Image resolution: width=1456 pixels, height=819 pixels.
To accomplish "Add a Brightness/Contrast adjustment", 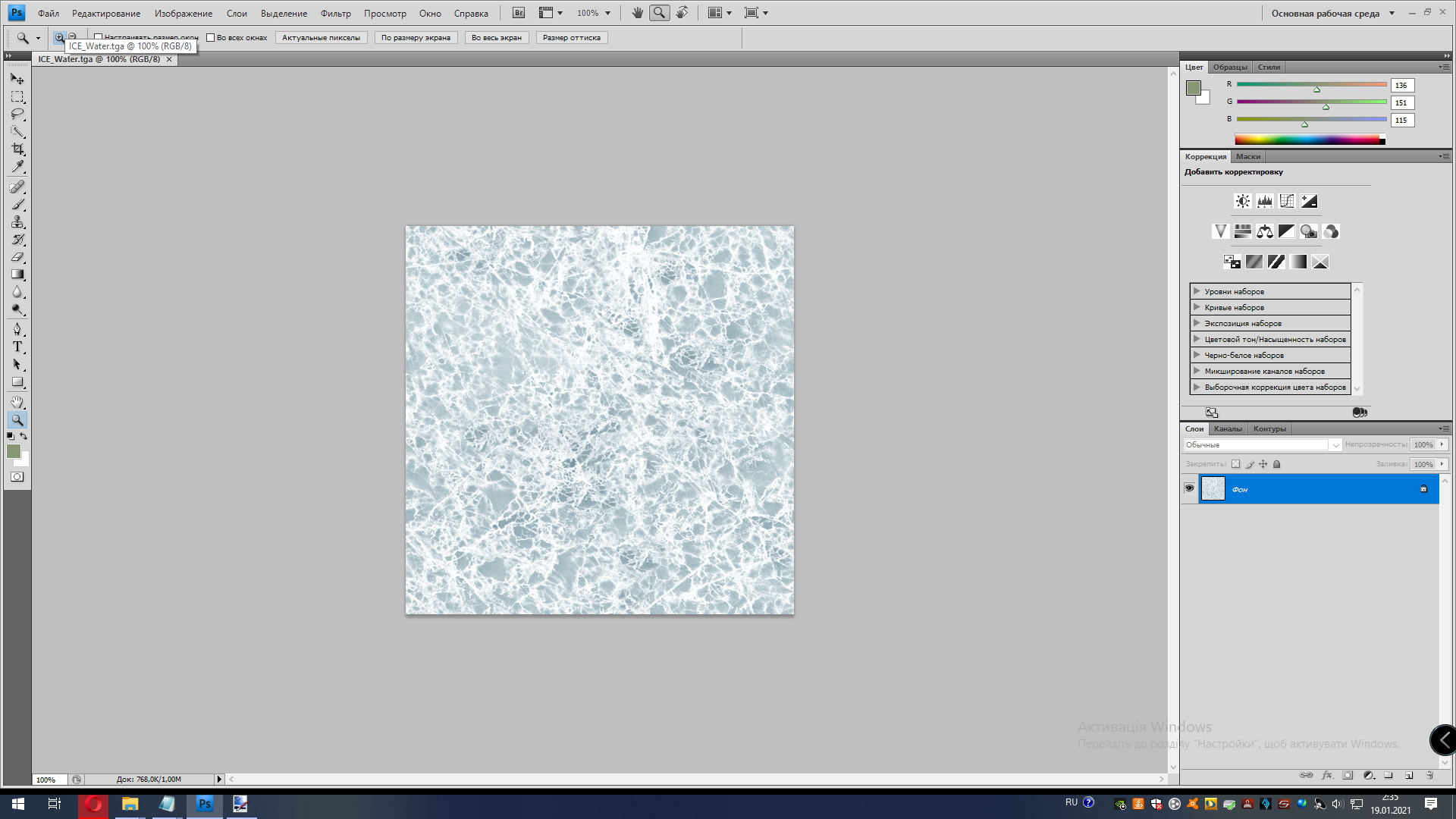I will point(1242,201).
